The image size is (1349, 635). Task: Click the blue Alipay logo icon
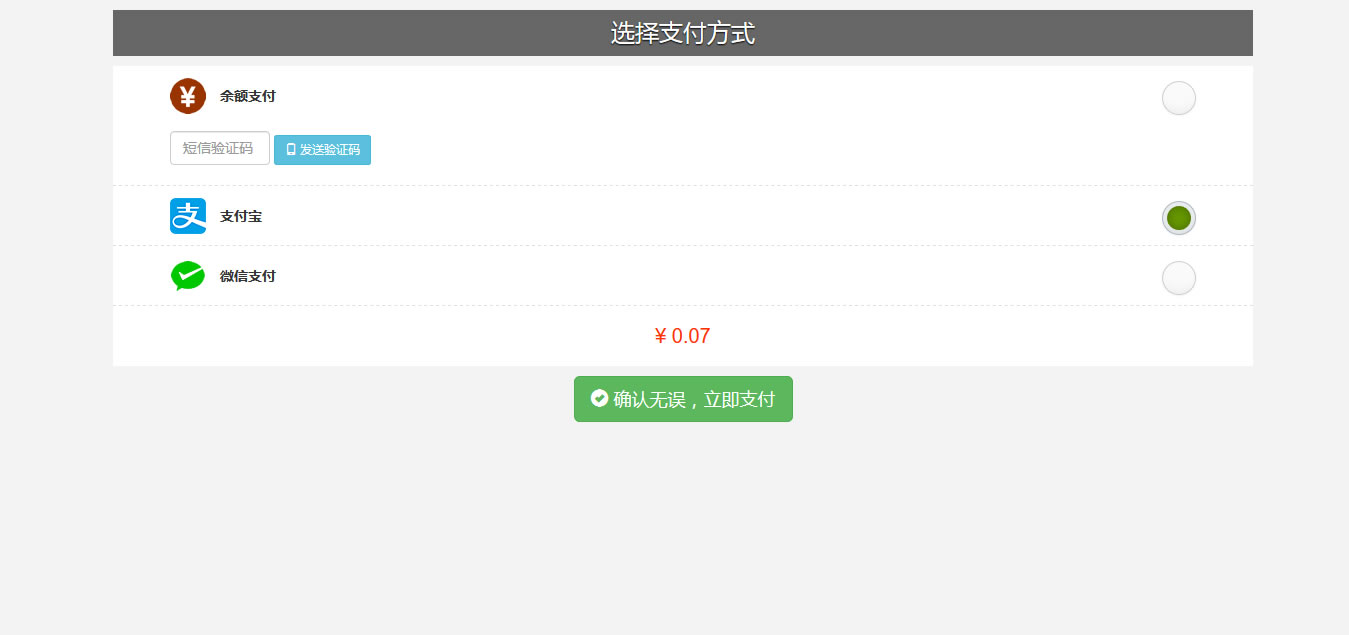[188, 216]
